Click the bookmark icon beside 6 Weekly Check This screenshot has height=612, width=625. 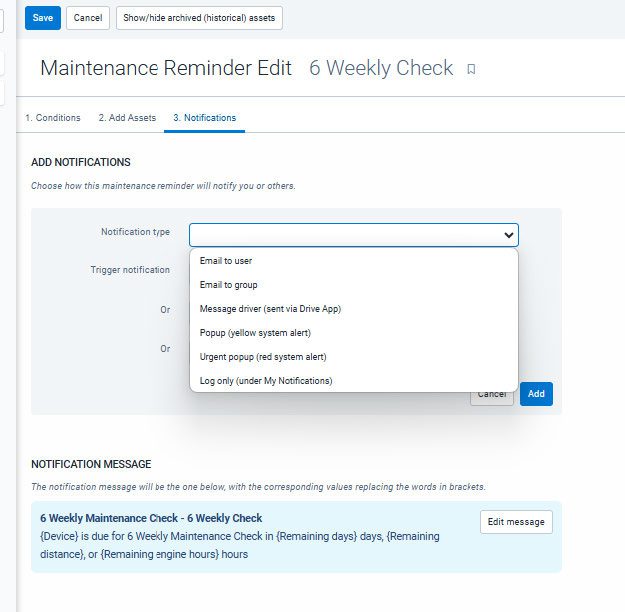coord(472,69)
